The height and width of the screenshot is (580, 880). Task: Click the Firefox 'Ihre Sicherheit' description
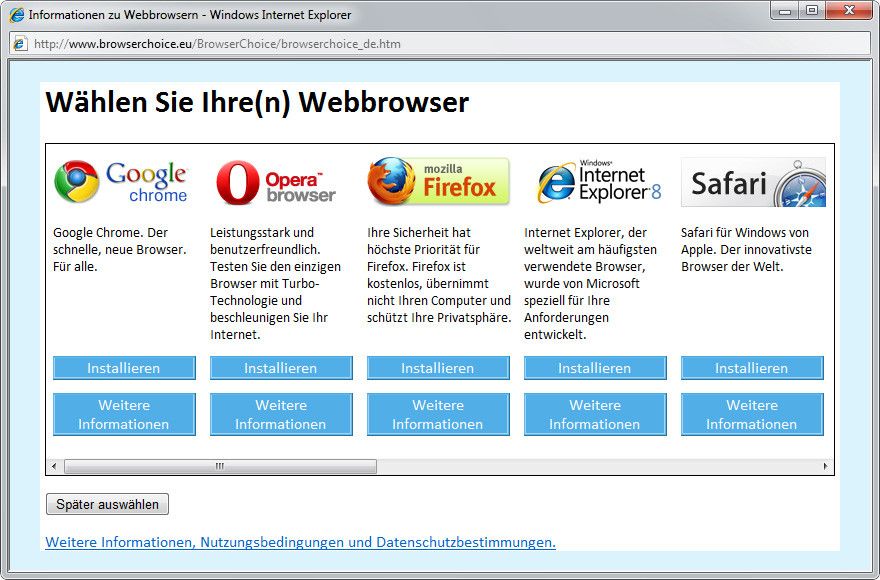point(439,275)
